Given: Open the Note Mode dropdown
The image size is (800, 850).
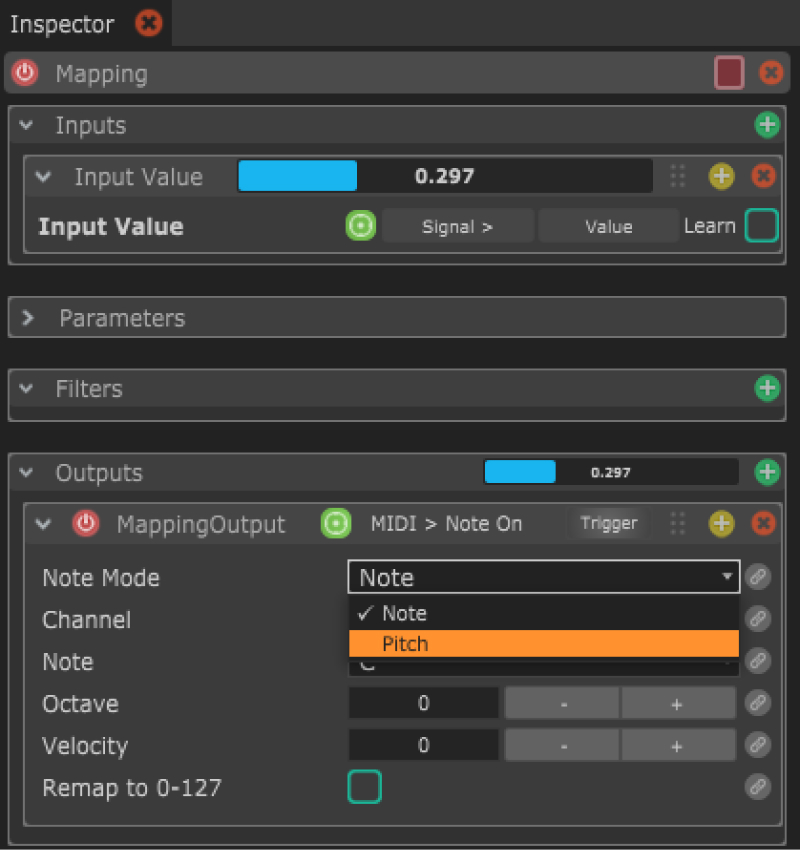Looking at the screenshot, I should tap(543, 577).
